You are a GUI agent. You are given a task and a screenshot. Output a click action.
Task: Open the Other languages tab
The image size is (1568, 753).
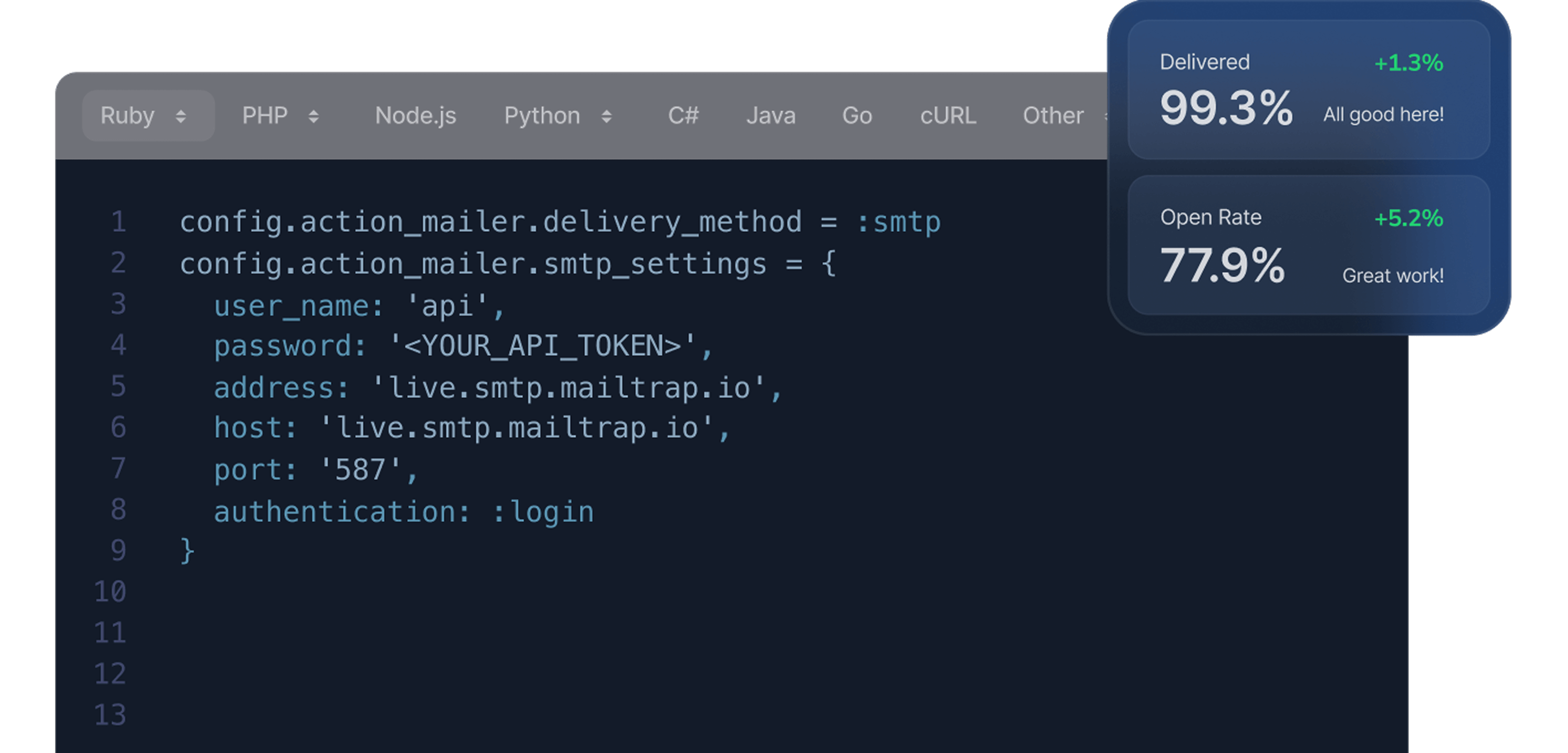click(1053, 116)
